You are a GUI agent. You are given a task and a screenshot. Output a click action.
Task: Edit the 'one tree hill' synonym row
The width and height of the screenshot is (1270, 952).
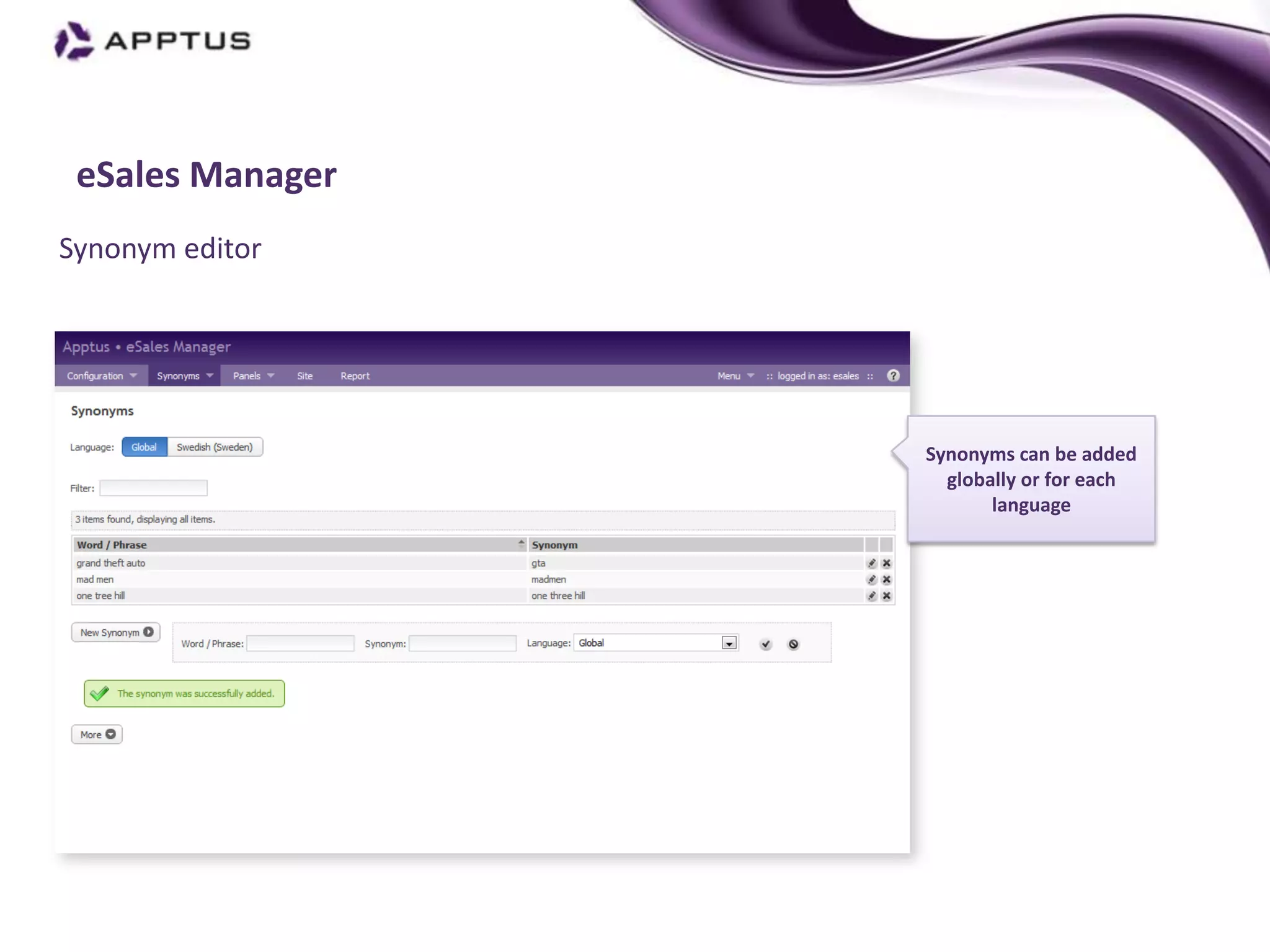coord(871,595)
